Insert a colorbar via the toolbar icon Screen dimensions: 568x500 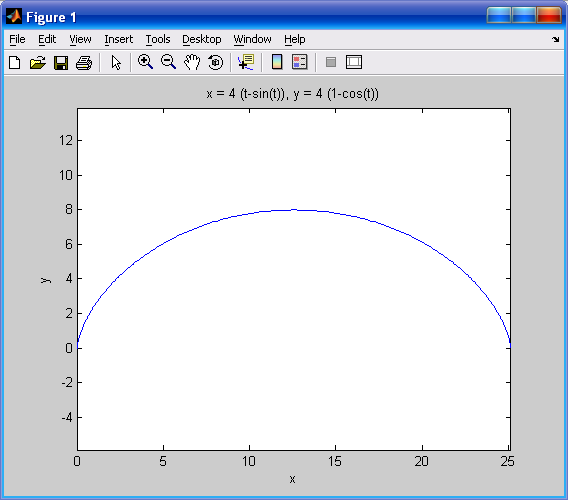coord(277,62)
